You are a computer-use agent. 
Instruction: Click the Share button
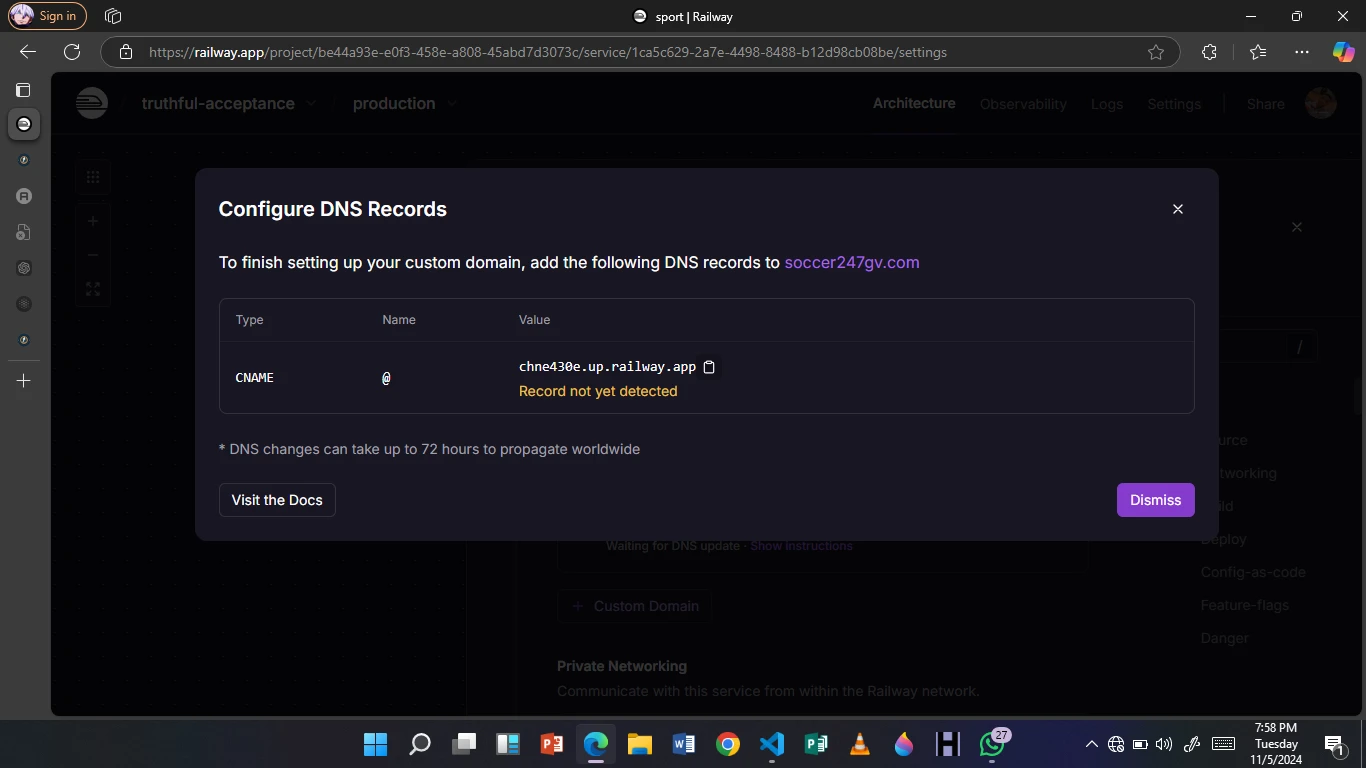(1265, 104)
